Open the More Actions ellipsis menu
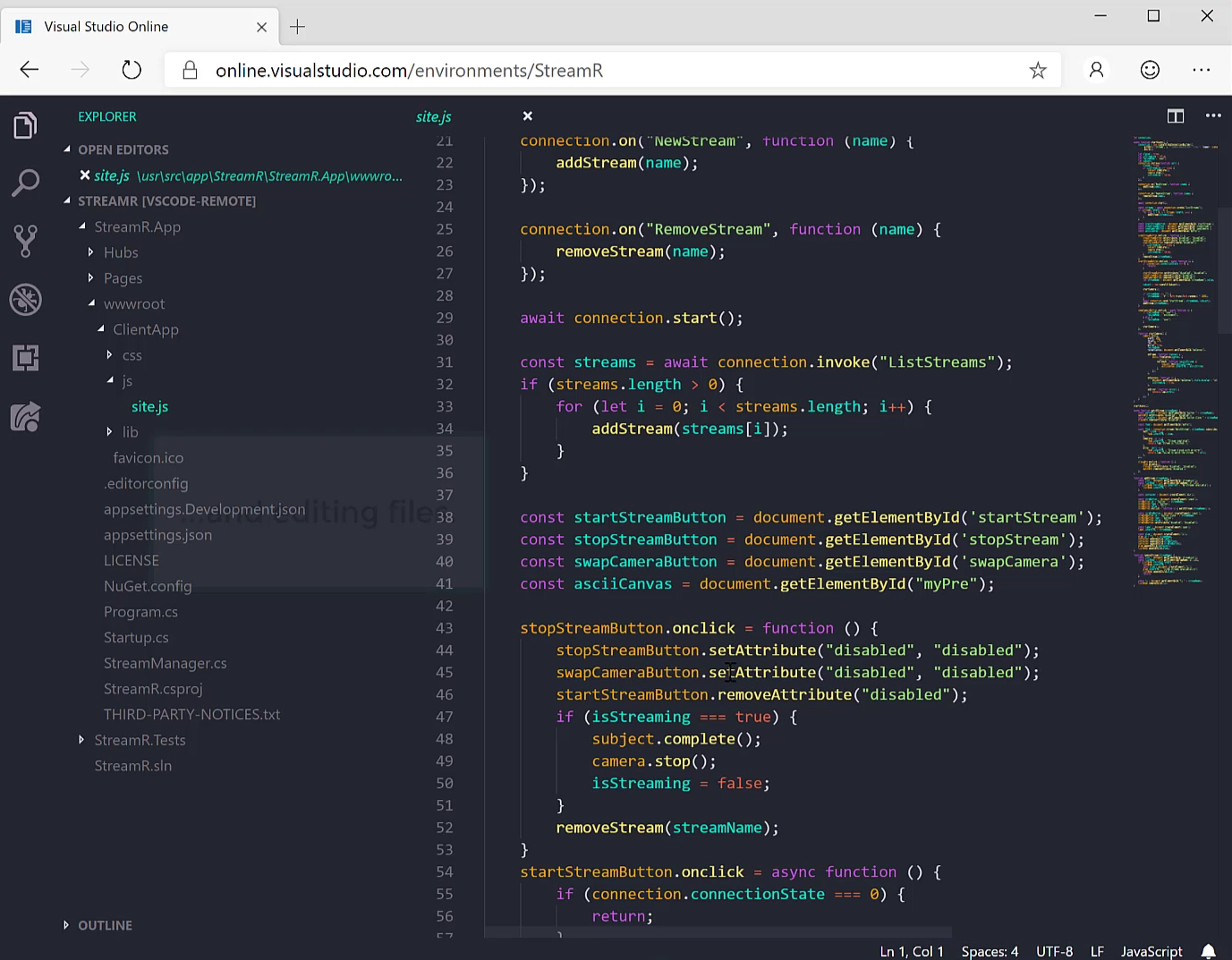Image resolution: width=1232 pixels, height=960 pixels. (x=1213, y=116)
